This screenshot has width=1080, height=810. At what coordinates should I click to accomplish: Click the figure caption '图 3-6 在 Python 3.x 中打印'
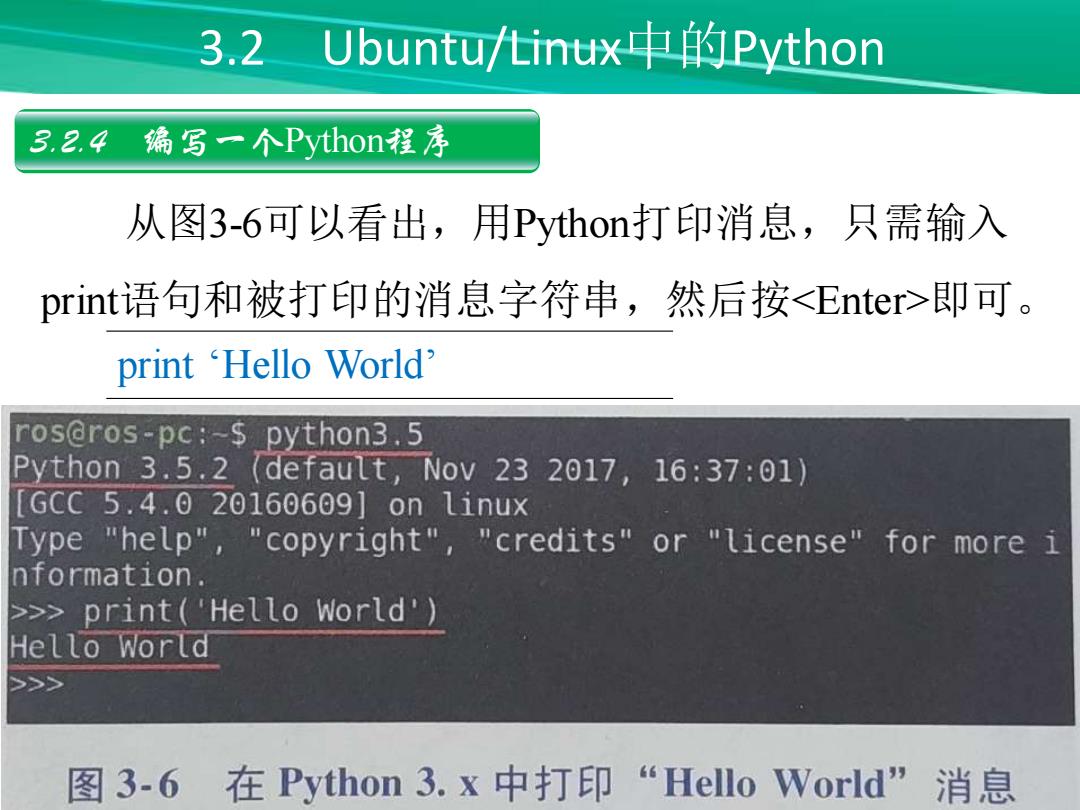[541, 784]
